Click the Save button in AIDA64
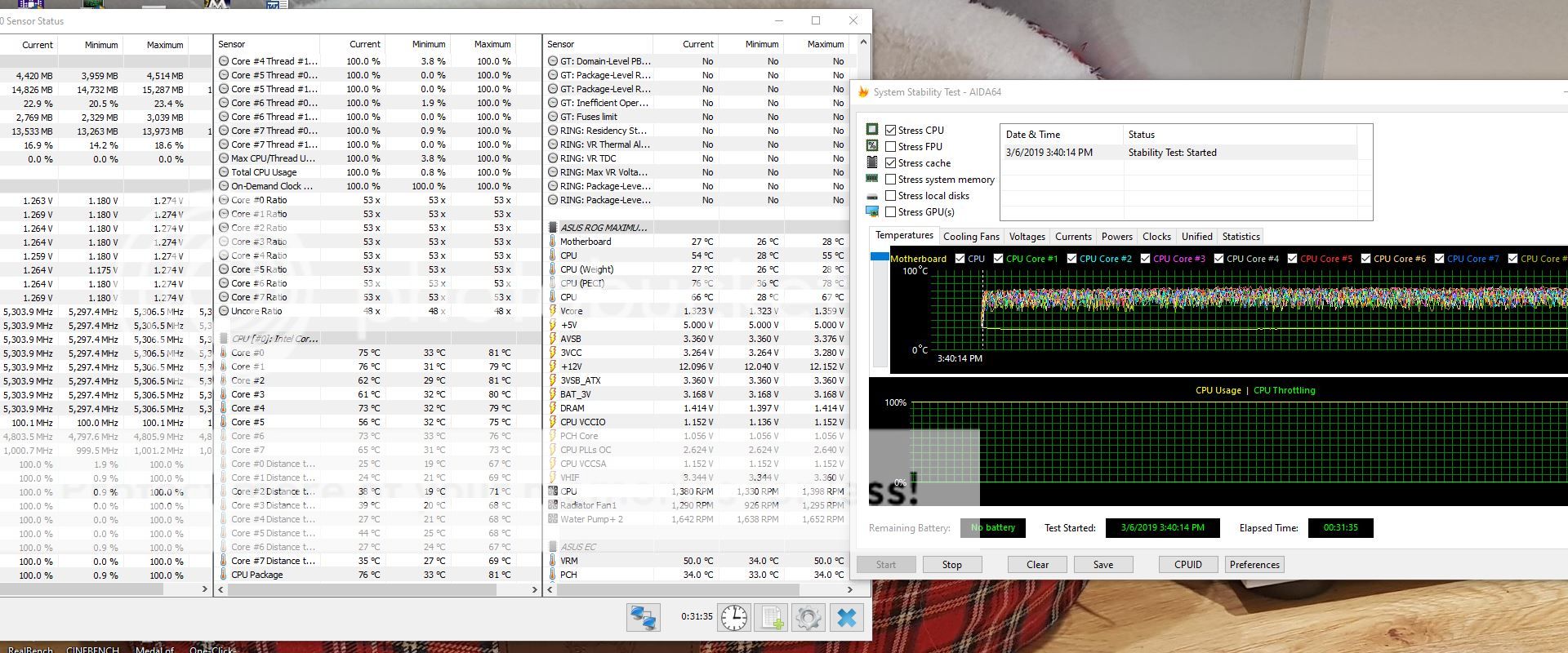1568x653 pixels. point(1102,565)
